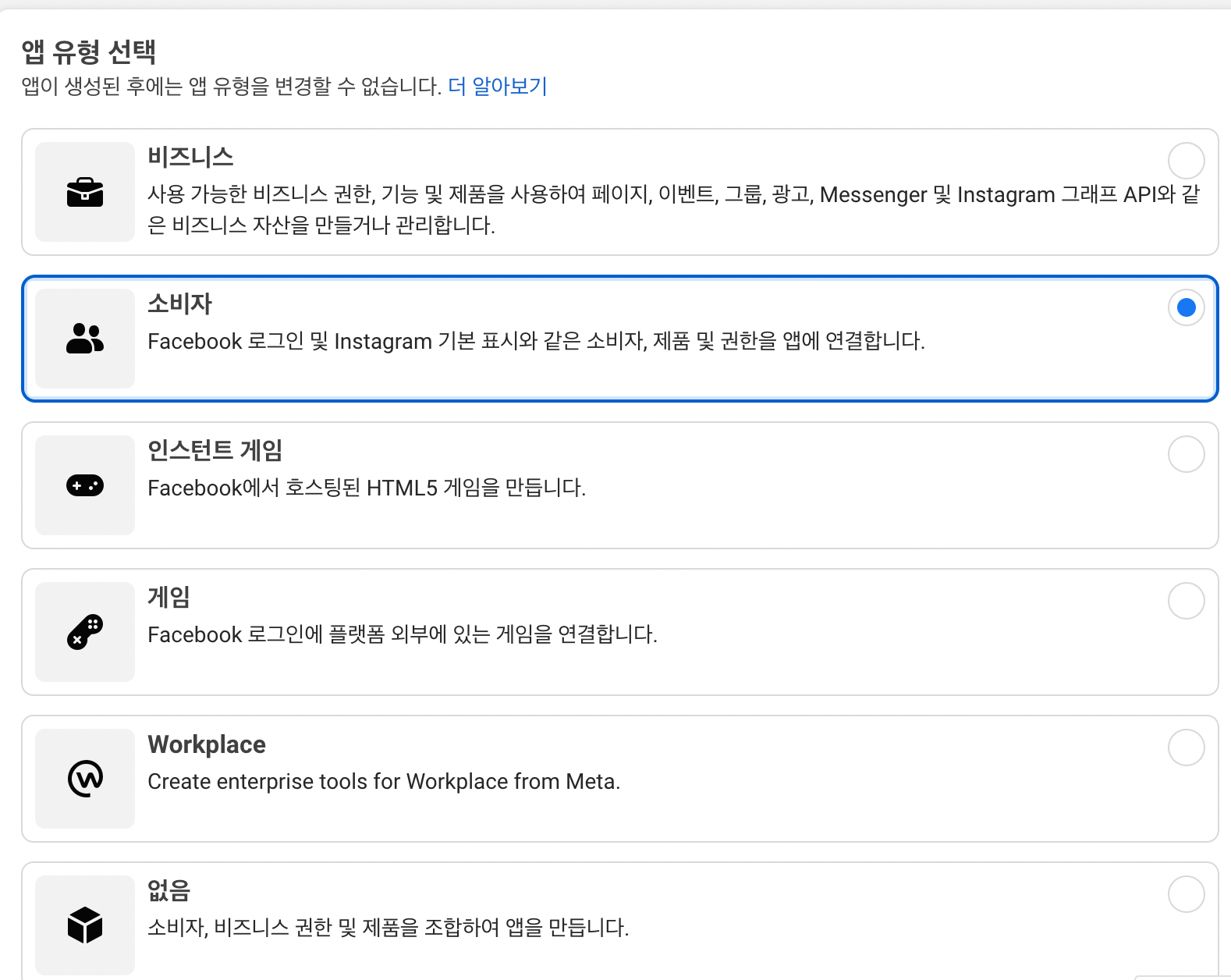Click description about hosted HTML5 게임

pyautogui.click(x=367, y=488)
